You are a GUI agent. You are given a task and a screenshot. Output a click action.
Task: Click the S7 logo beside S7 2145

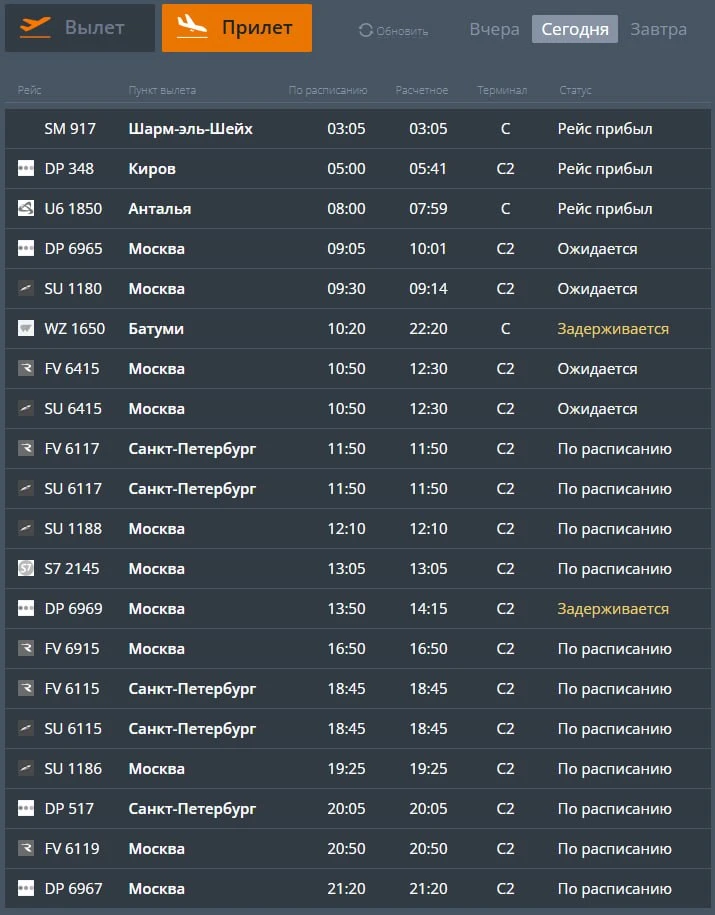(26, 568)
